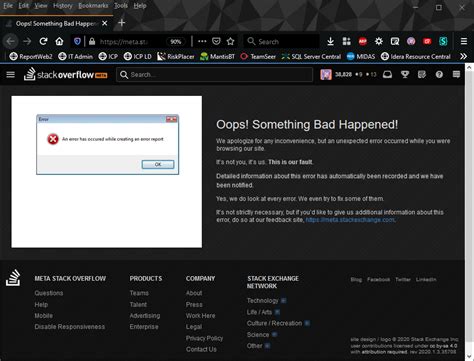This screenshot has height=361, width=474.
Task: Open the IT Admin bookmark
Action: coord(75,56)
